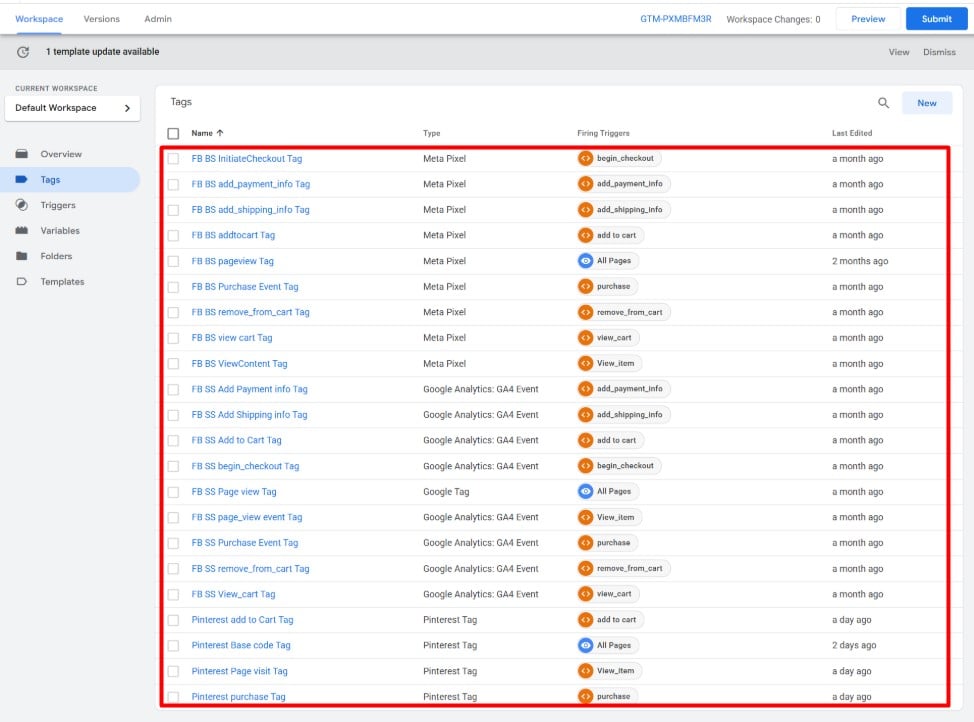Image resolution: width=974 pixels, height=722 pixels.
Task: Dismiss the template update notice
Action: point(939,52)
